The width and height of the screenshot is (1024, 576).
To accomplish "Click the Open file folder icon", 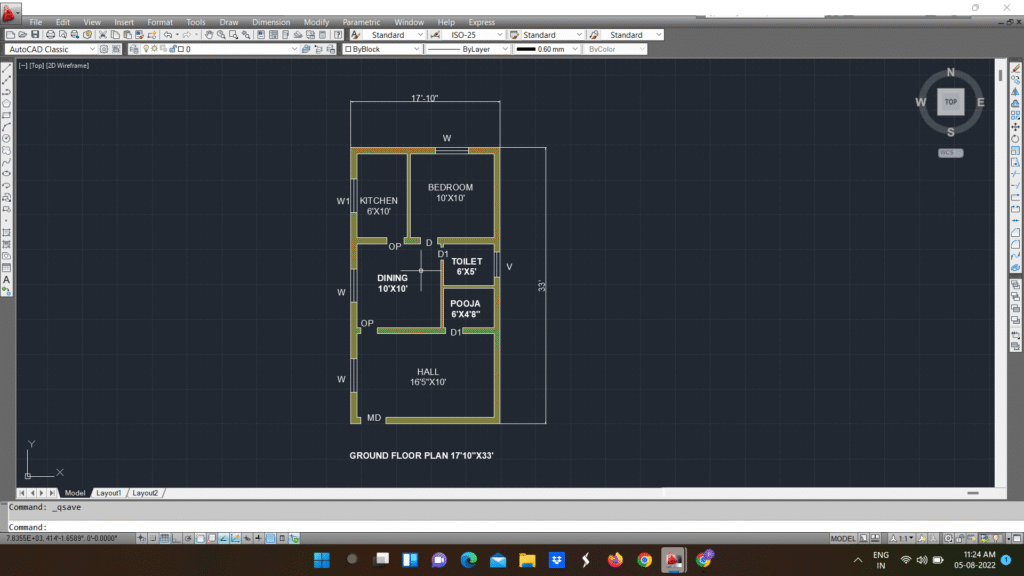I will pos(22,35).
